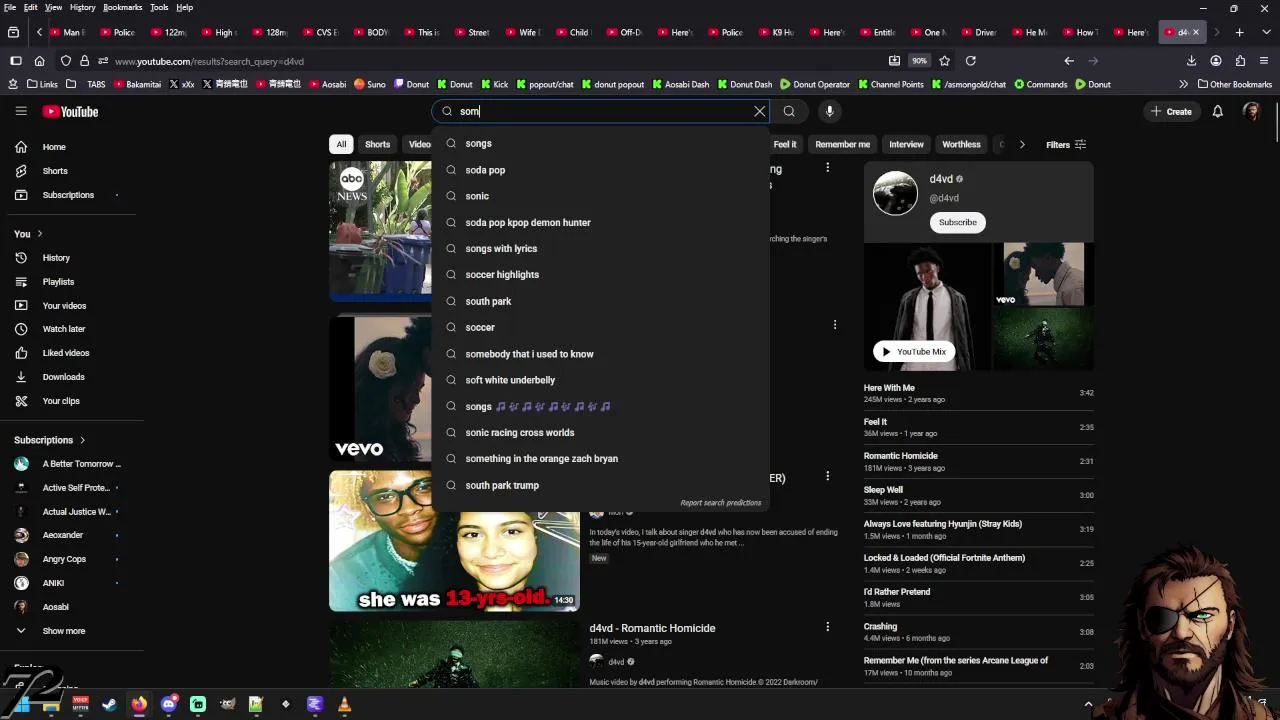Viewport: 1280px width, 720px height.
Task: Expand the Subscriptions section heading
Action: [x=49, y=440]
